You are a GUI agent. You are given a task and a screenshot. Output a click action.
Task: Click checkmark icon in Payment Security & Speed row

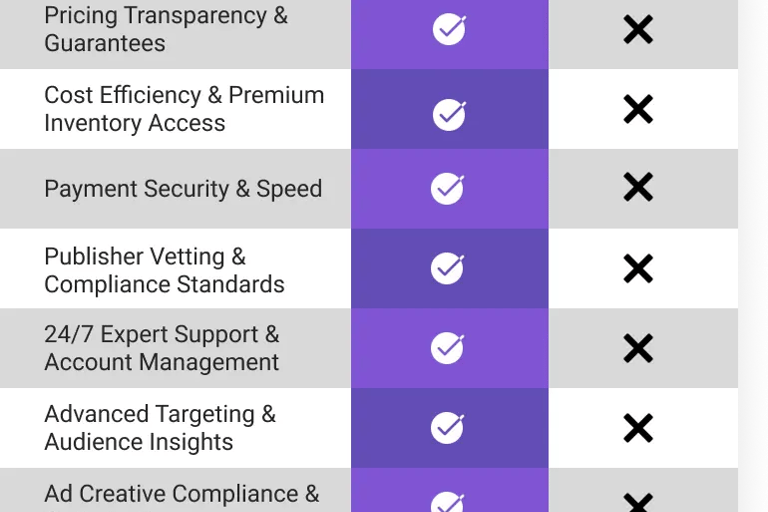pyautogui.click(x=448, y=189)
